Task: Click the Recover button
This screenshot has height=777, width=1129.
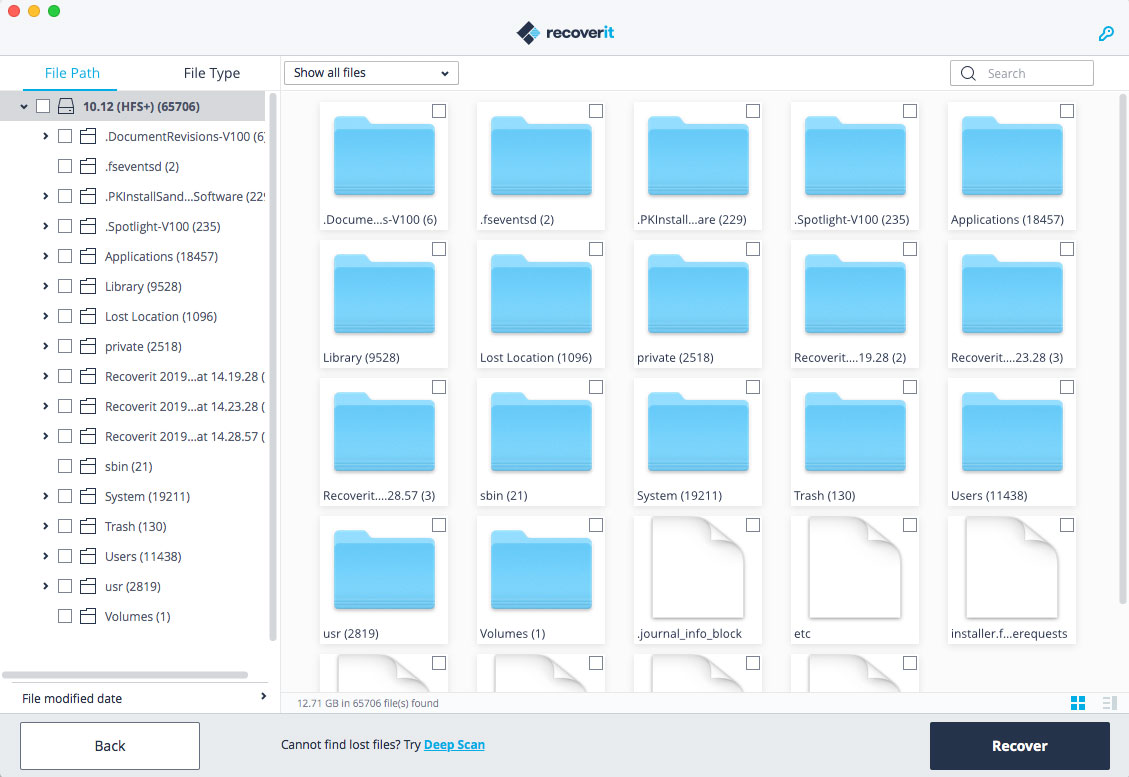Action: click(1019, 745)
